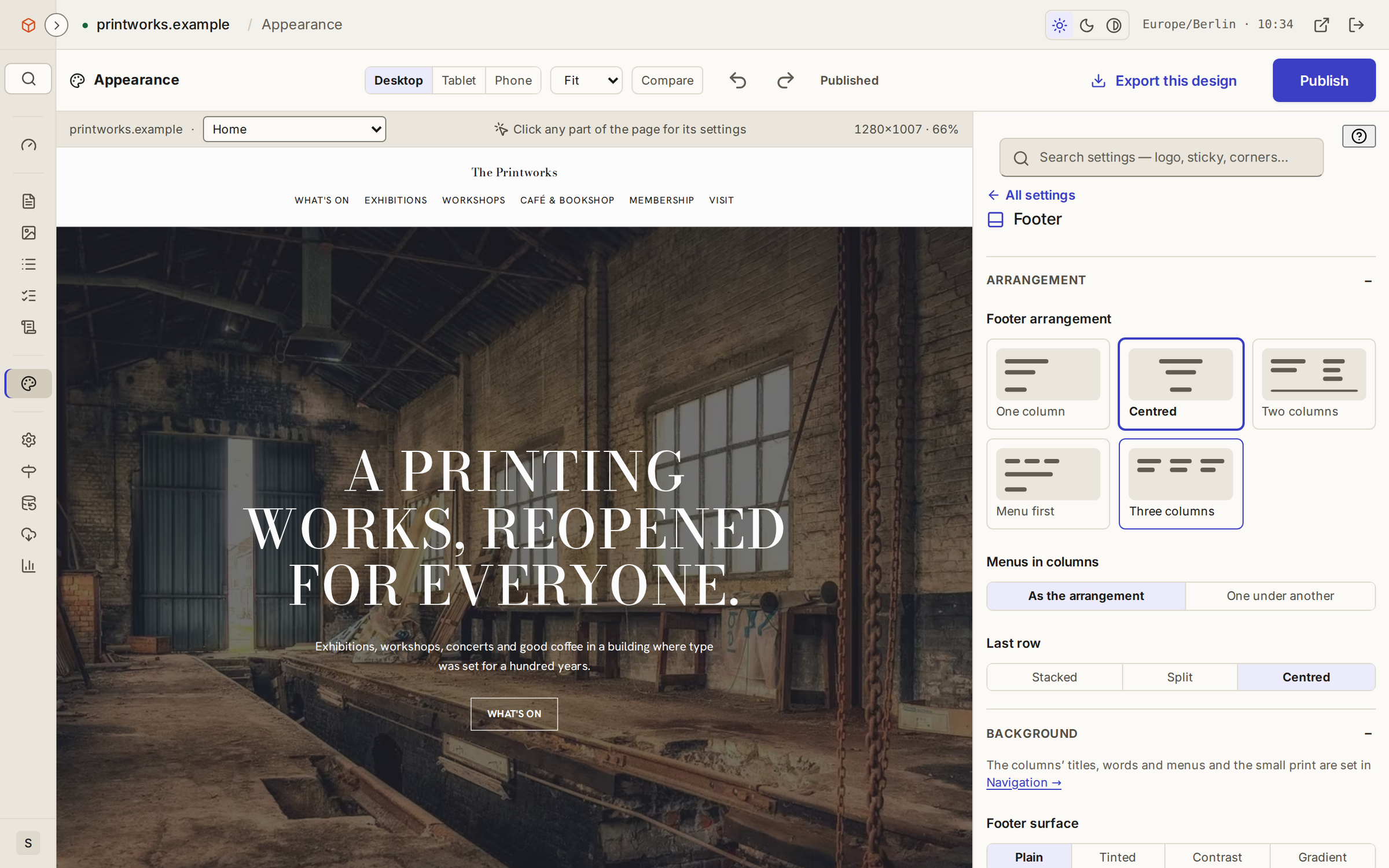This screenshot has height=868, width=1389.
Task: Open the checklist sidebar icon
Action: pyautogui.click(x=28, y=296)
